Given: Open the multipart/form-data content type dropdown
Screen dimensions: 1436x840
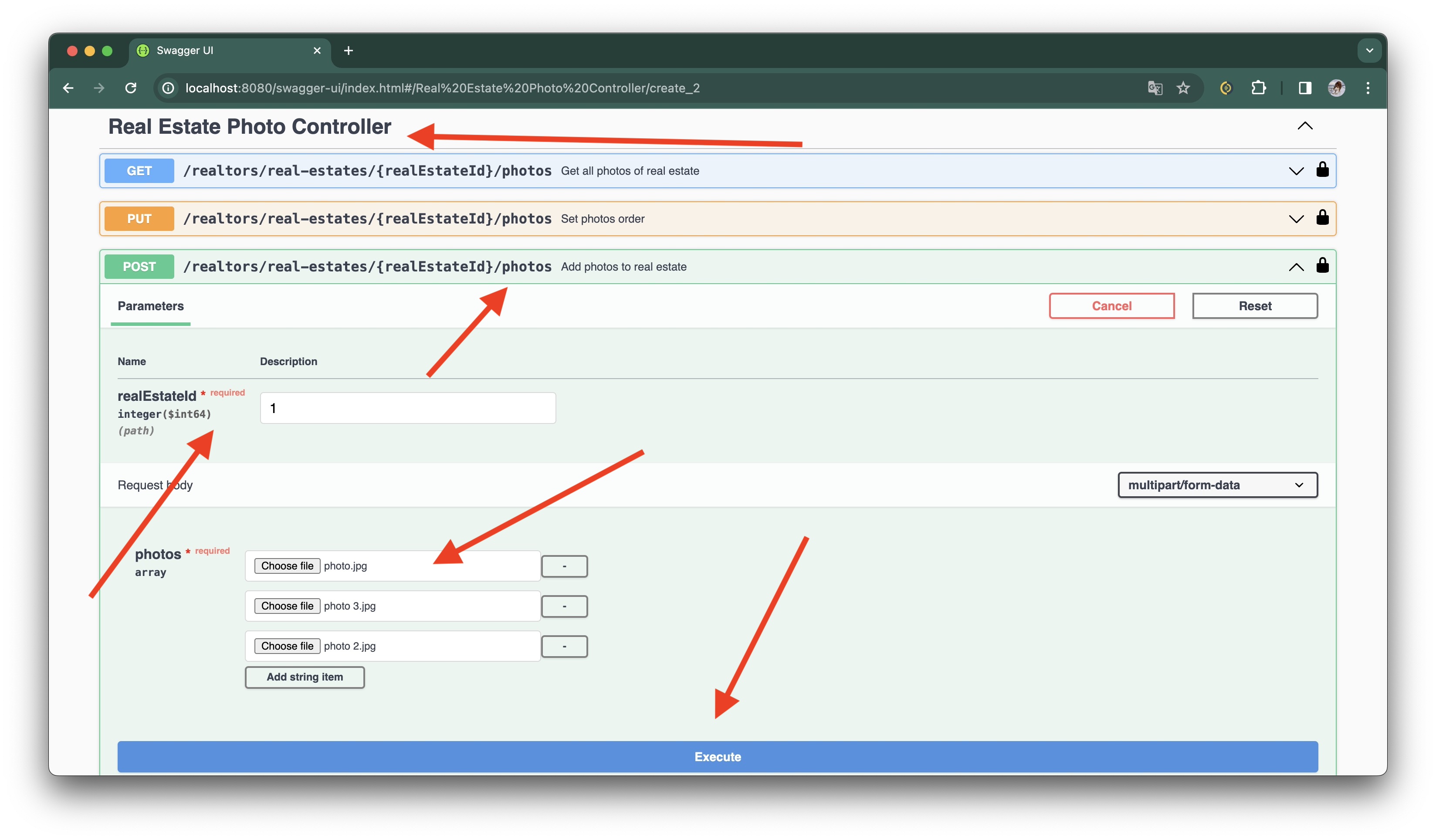Looking at the screenshot, I should [x=1217, y=485].
